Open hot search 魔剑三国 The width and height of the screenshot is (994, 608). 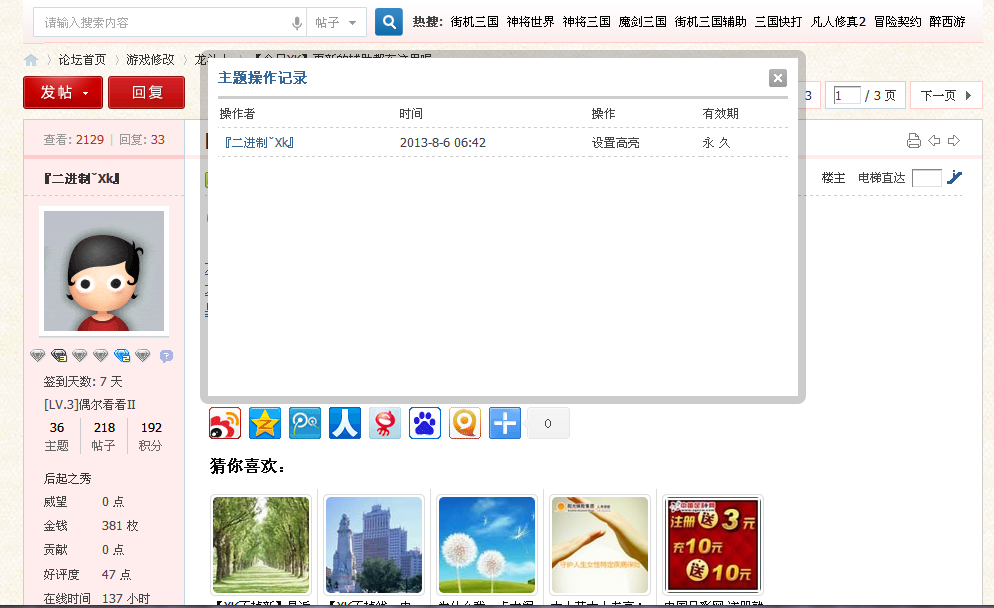pos(642,22)
